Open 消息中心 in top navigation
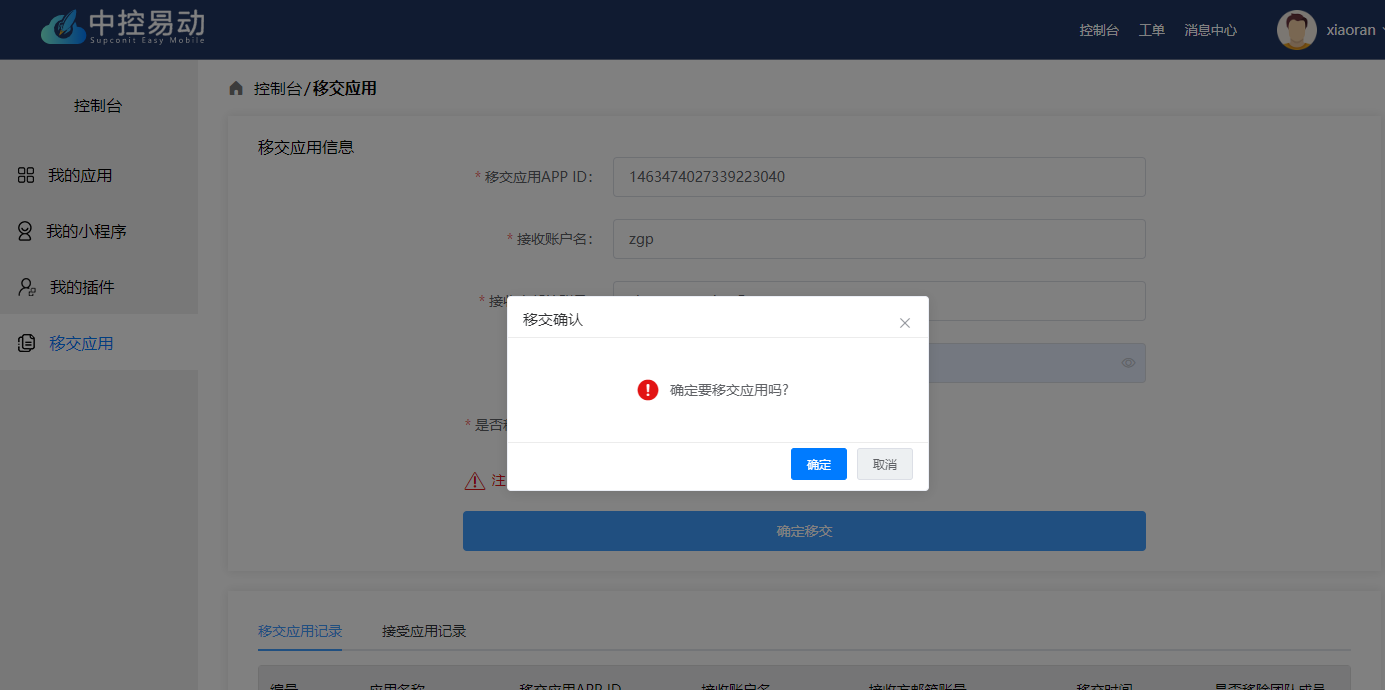The image size is (1385, 690). point(1211,30)
